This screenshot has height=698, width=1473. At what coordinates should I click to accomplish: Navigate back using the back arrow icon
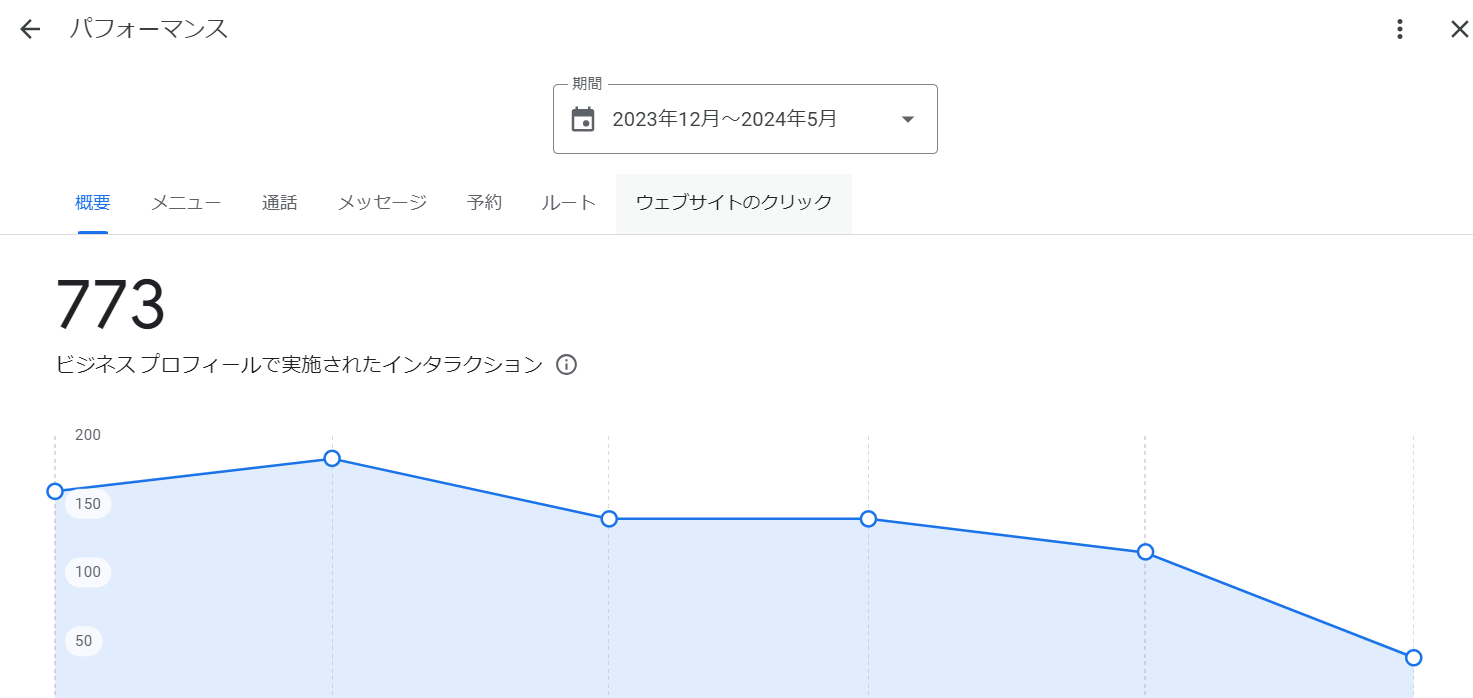29,28
